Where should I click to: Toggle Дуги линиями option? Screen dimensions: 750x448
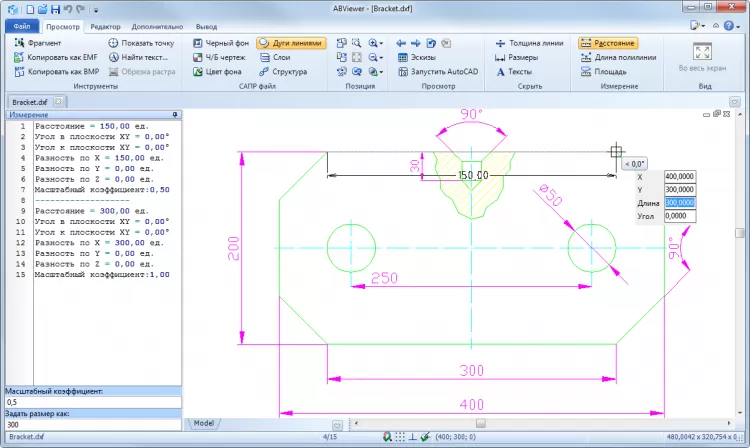click(x=291, y=43)
